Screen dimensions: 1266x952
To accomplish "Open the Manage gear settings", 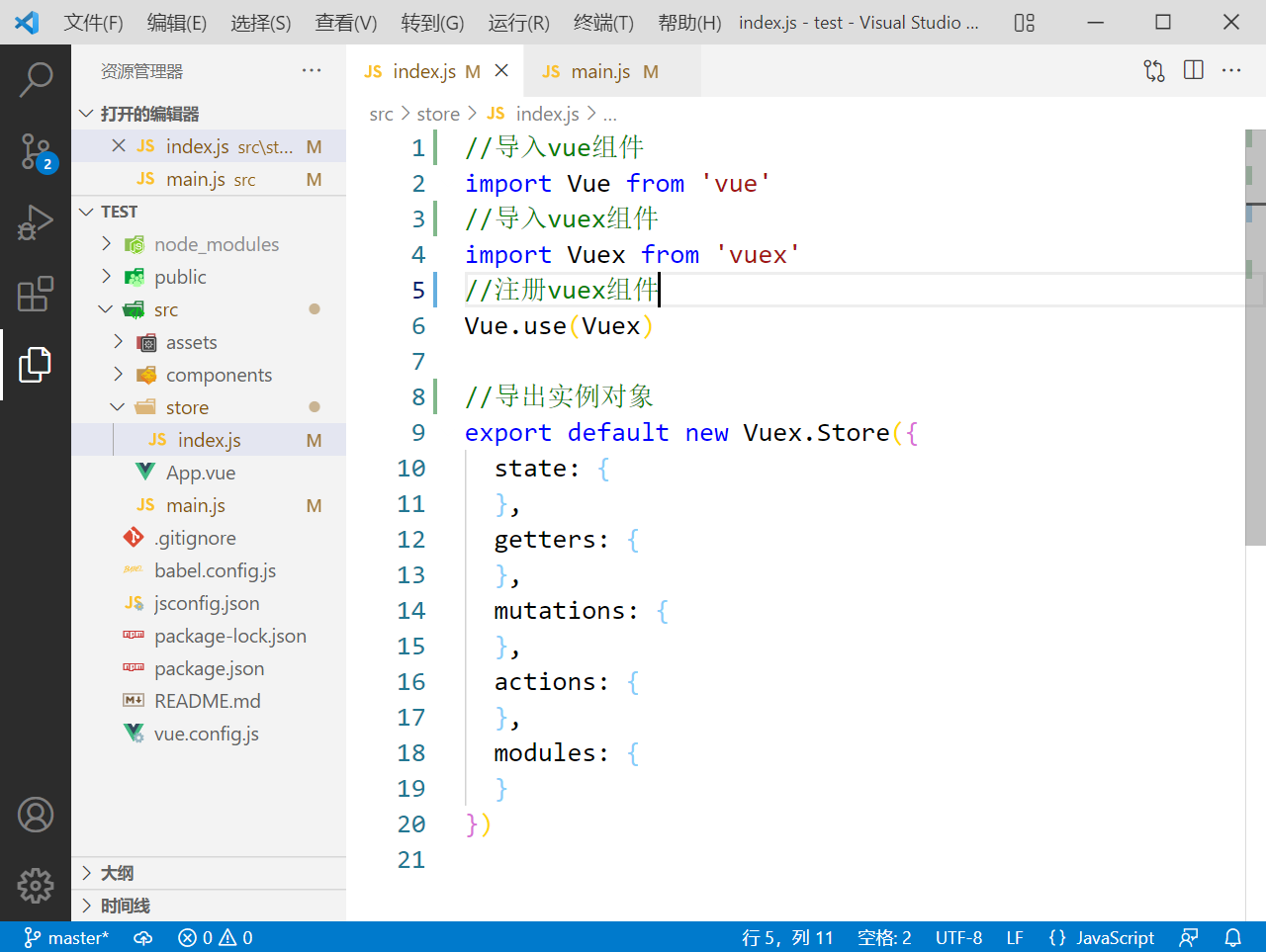I will [36, 886].
